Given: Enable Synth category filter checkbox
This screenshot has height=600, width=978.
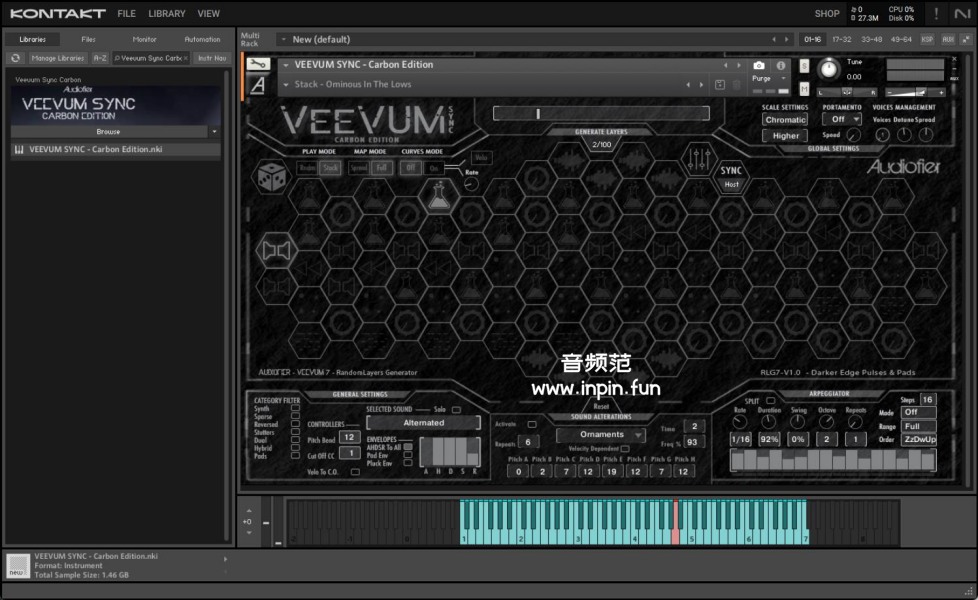Looking at the screenshot, I should (x=295, y=409).
